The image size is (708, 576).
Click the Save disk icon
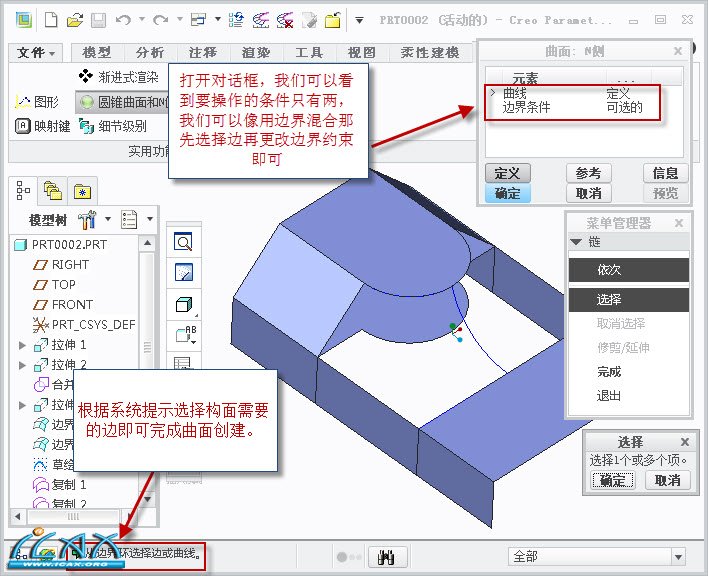coord(98,20)
